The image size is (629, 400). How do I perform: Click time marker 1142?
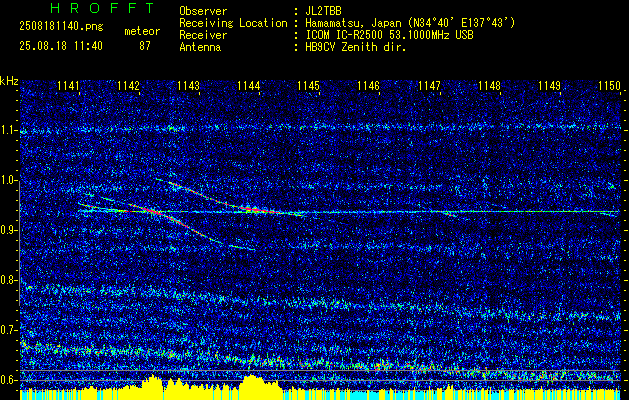[x=128, y=86]
